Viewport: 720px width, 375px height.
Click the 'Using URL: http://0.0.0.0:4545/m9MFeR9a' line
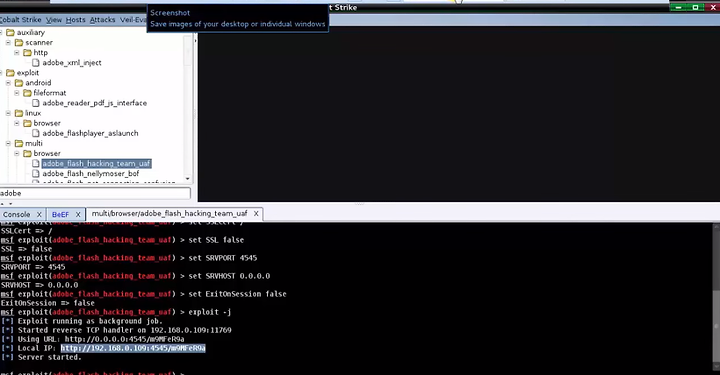93,339
